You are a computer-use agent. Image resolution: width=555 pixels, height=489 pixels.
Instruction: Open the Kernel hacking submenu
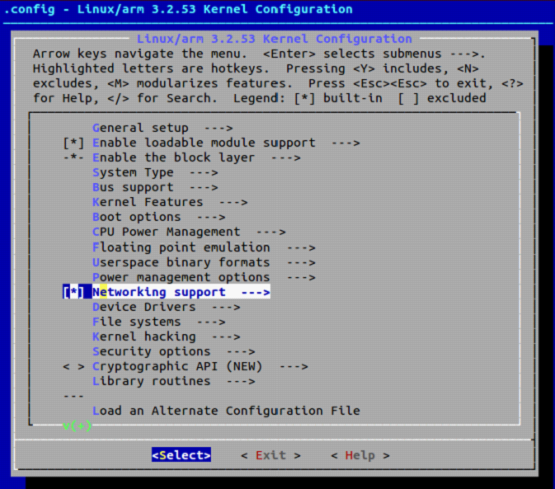[166, 336]
